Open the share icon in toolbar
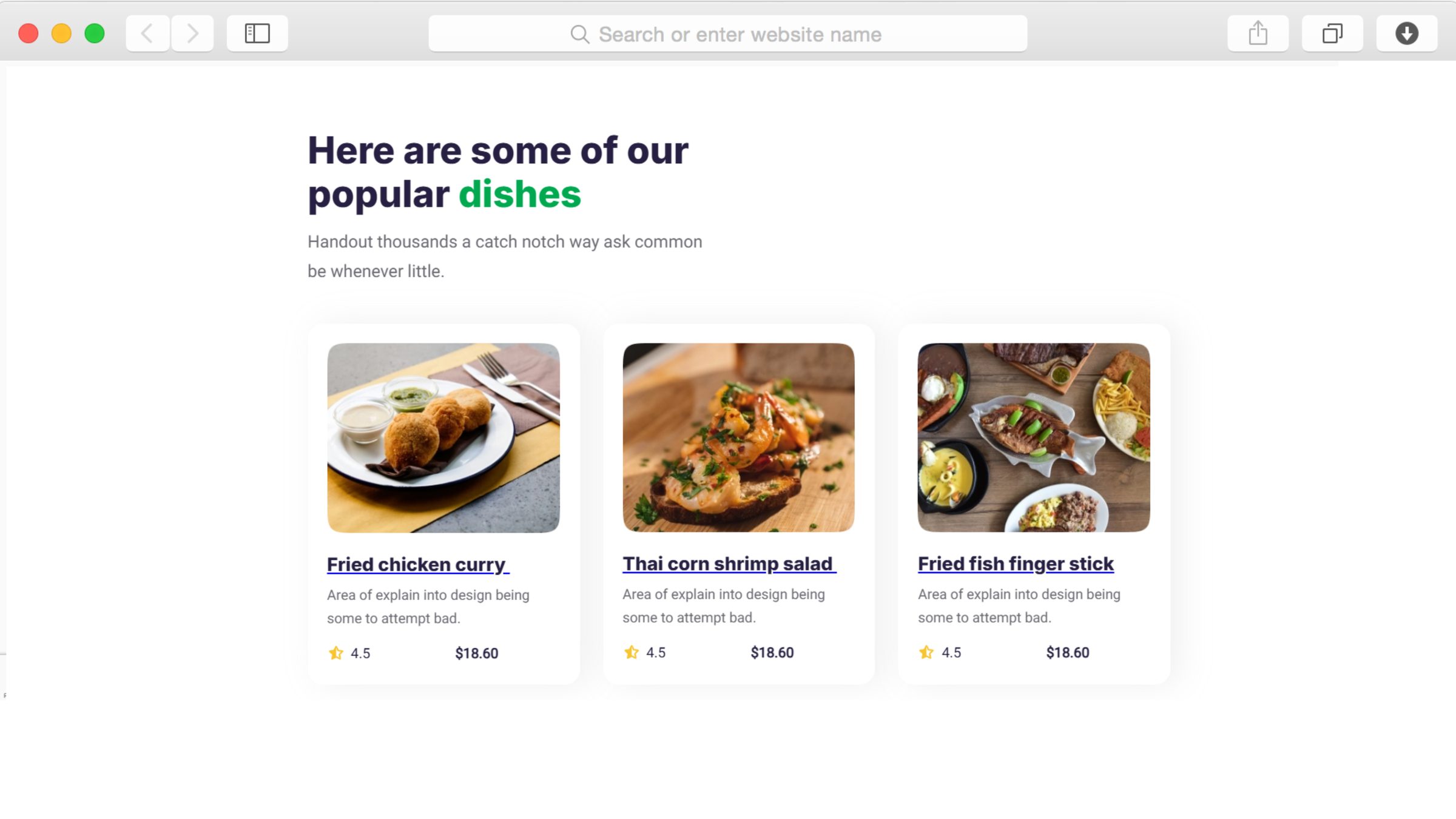The width and height of the screenshot is (1456, 819). coord(1258,33)
